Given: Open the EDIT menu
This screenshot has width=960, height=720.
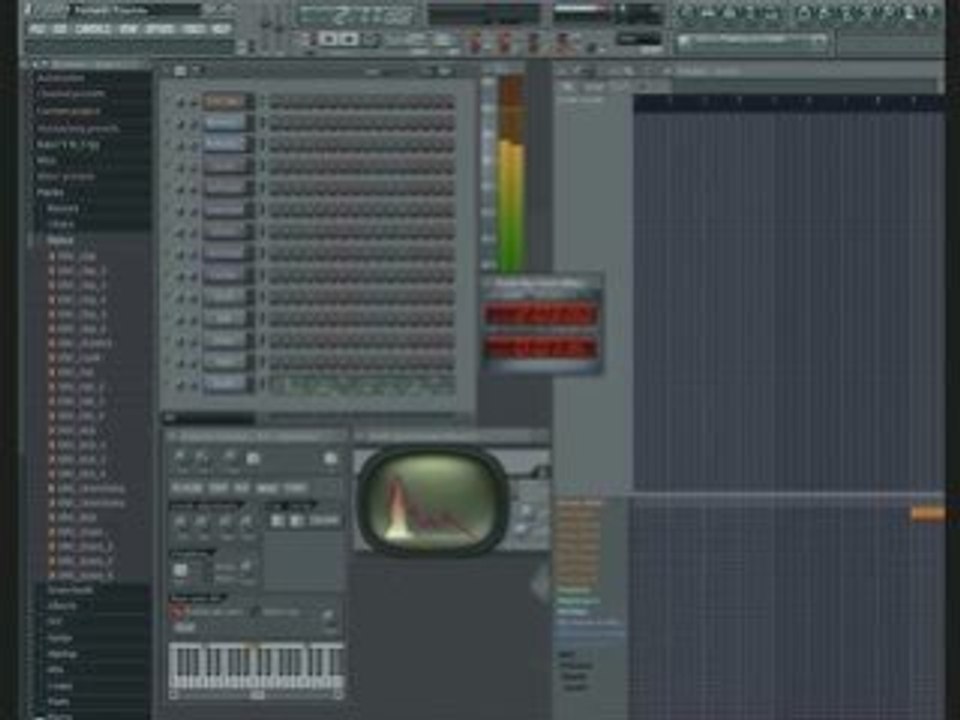Looking at the screenshot, I should coord(60,29).
